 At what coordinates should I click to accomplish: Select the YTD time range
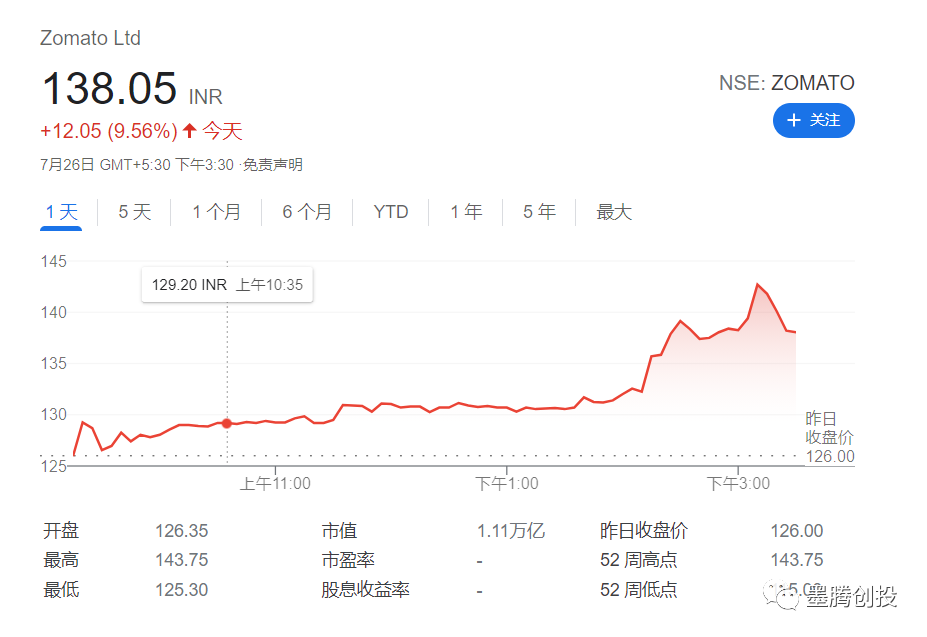pyautogui.click(x=389, y=212)
